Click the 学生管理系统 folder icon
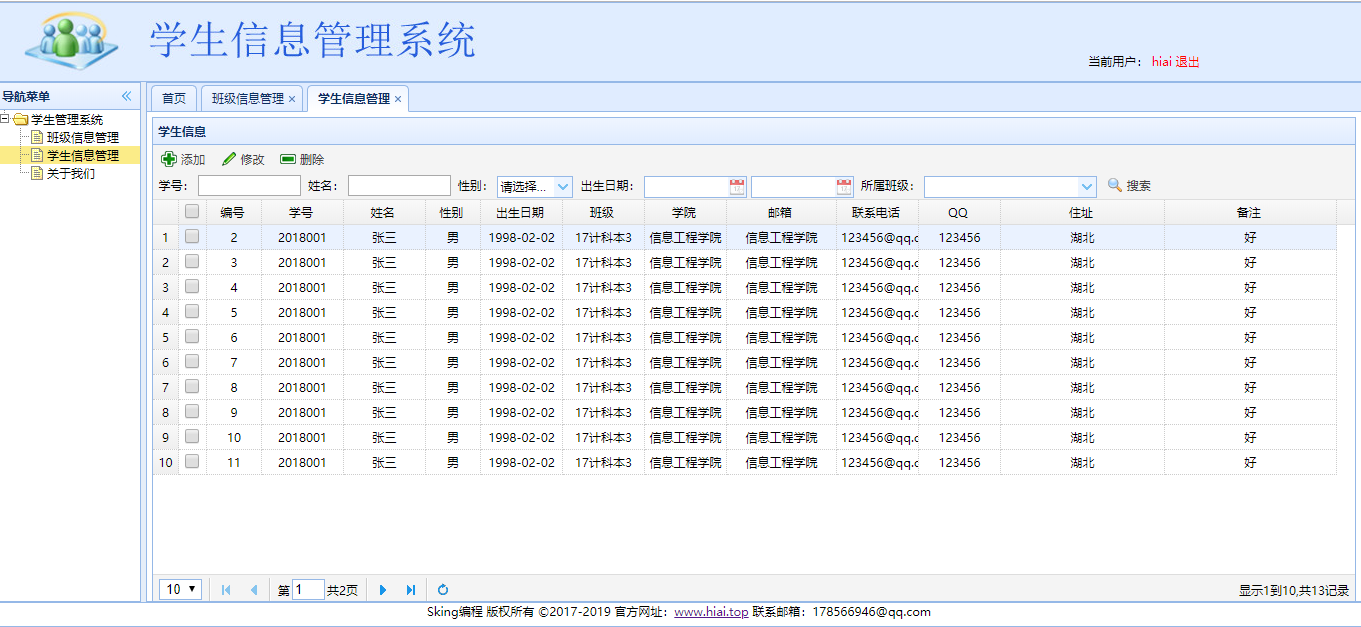Viewport: 1361px width, 627px height. [x=20, y=120]
